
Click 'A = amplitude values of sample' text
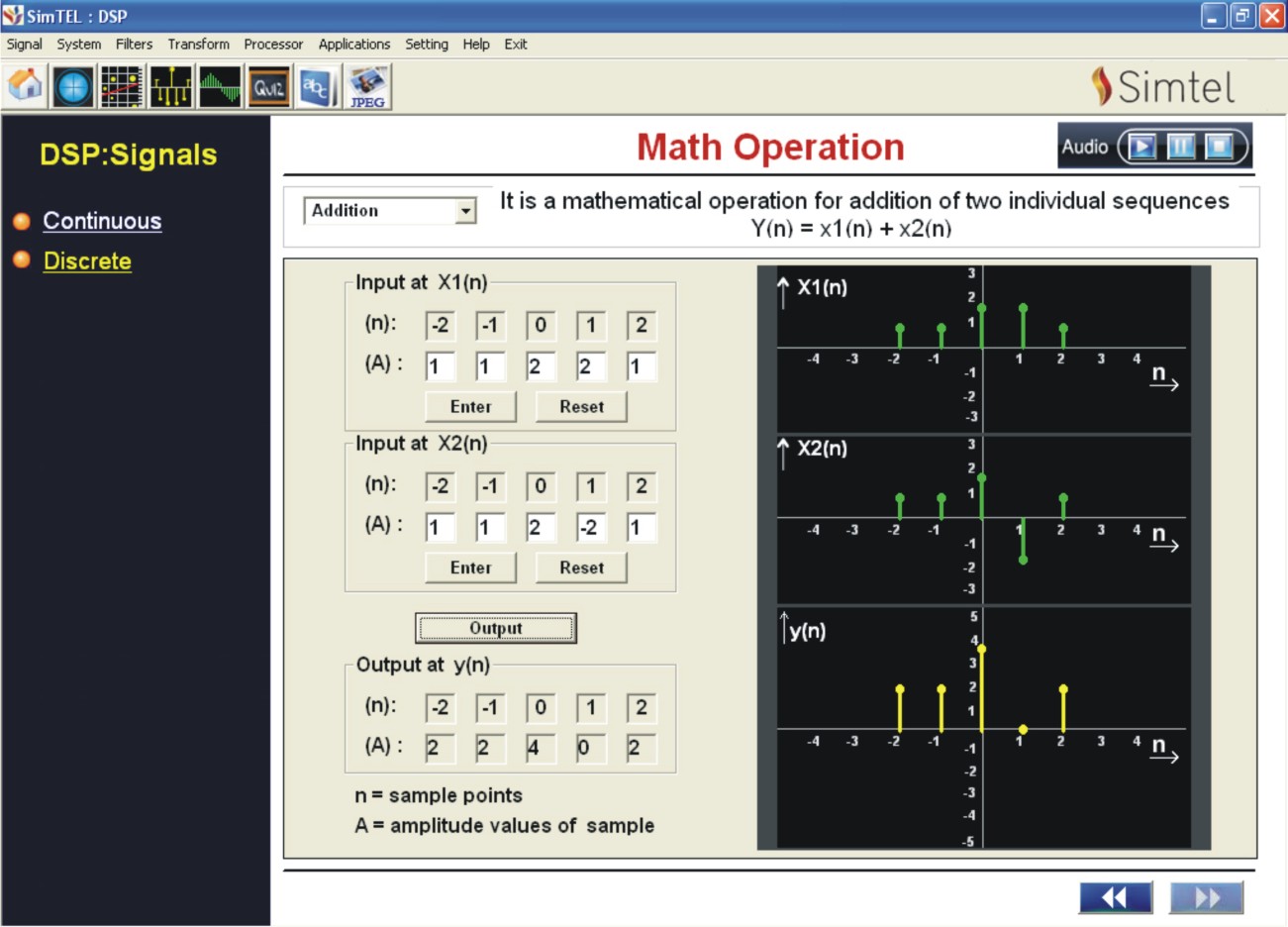click(505, 825)
